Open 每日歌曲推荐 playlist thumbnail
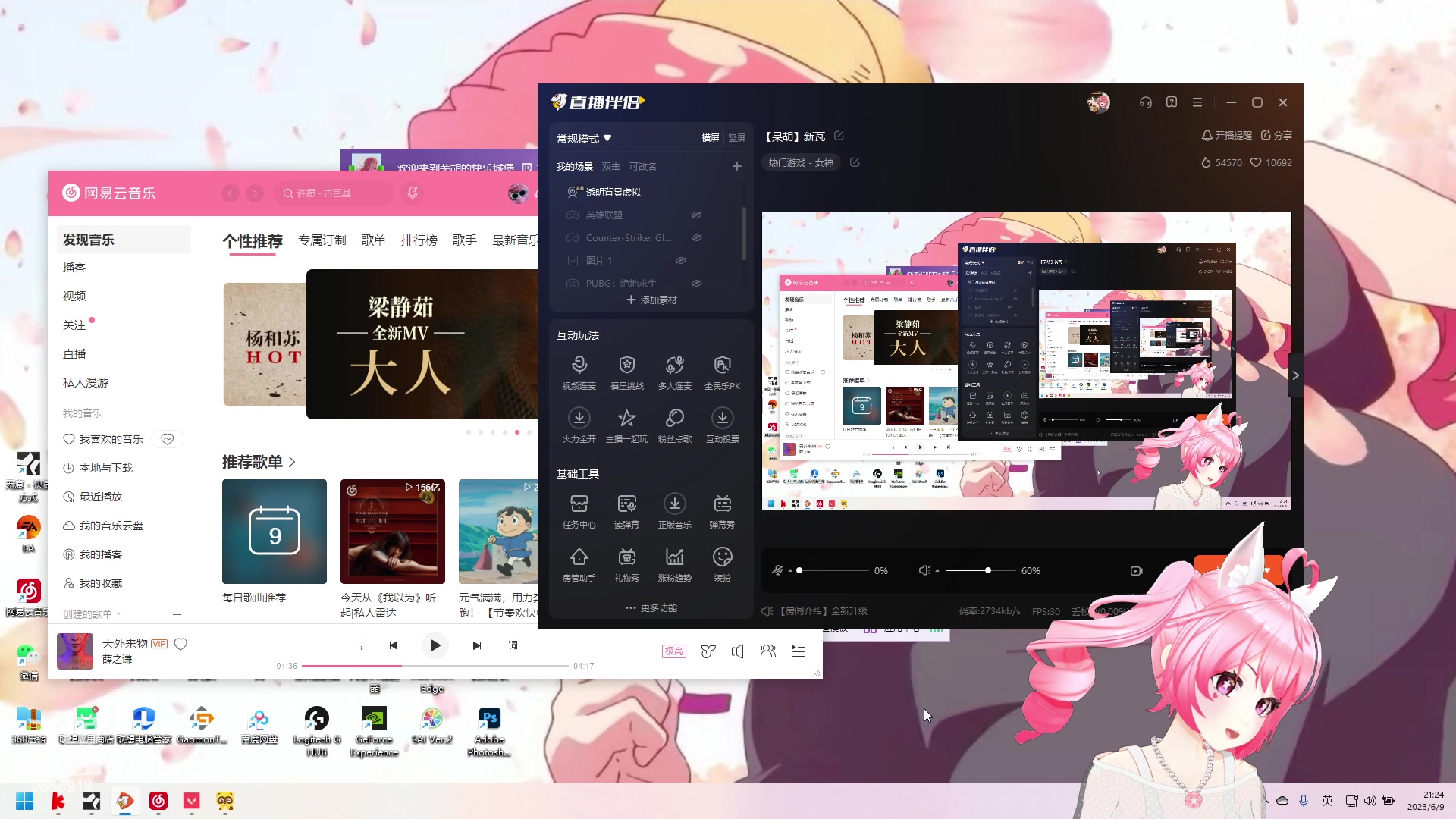This screenshot has height=819, width=1456. tap(275, 532)
